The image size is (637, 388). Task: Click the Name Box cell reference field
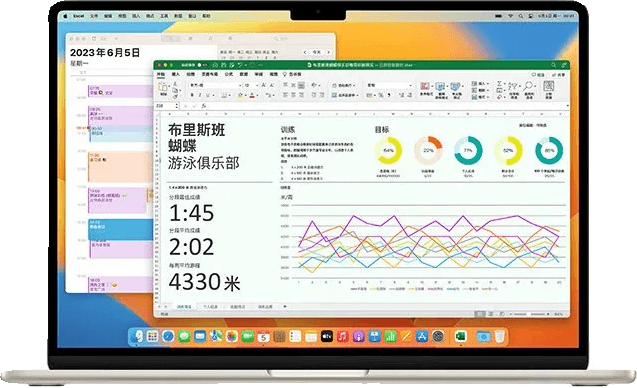(165, 106)
